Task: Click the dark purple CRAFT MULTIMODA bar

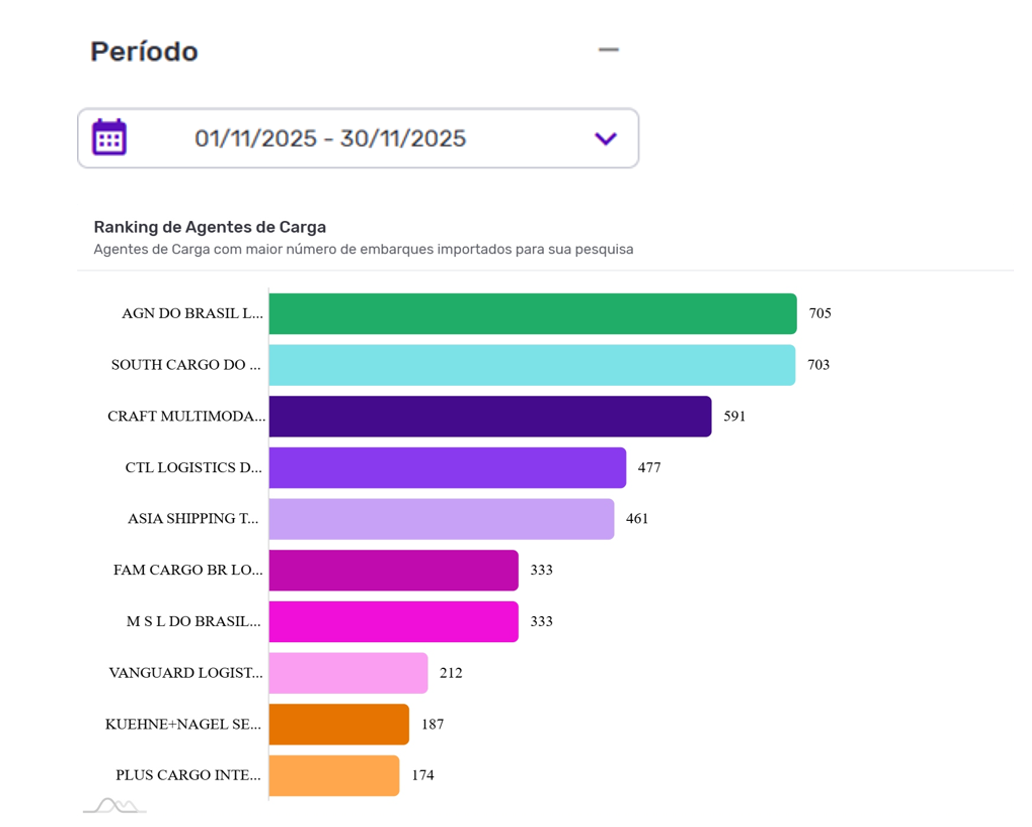Action: click(490, 416)
